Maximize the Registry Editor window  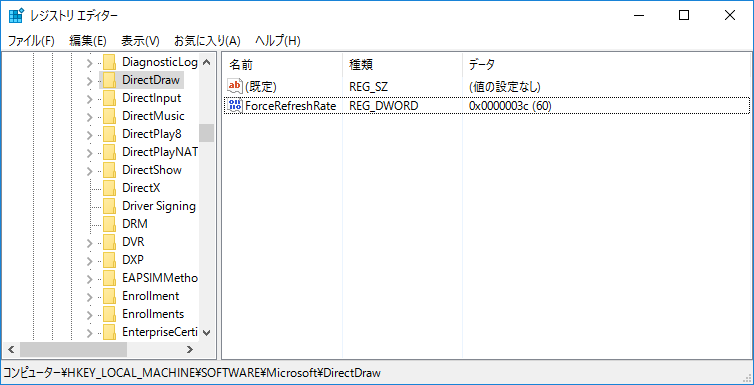[684, 15]
